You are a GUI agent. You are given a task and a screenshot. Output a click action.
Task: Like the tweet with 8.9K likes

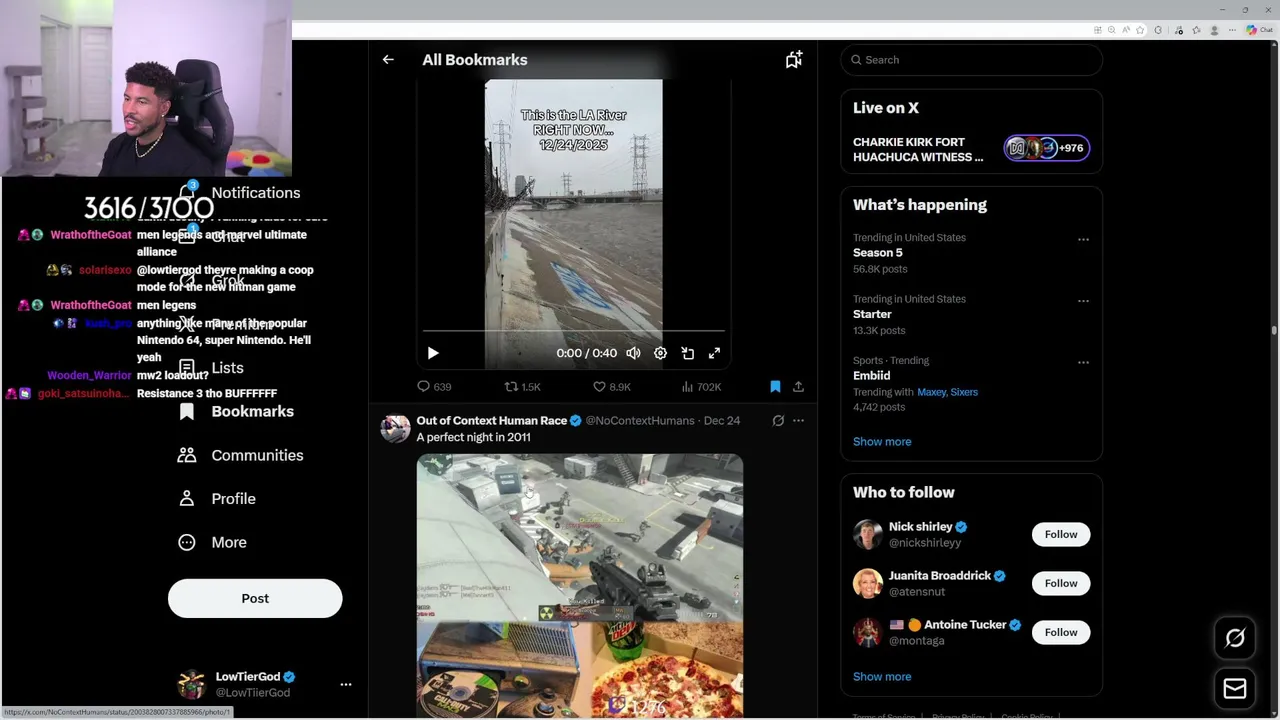coord(612,387)
